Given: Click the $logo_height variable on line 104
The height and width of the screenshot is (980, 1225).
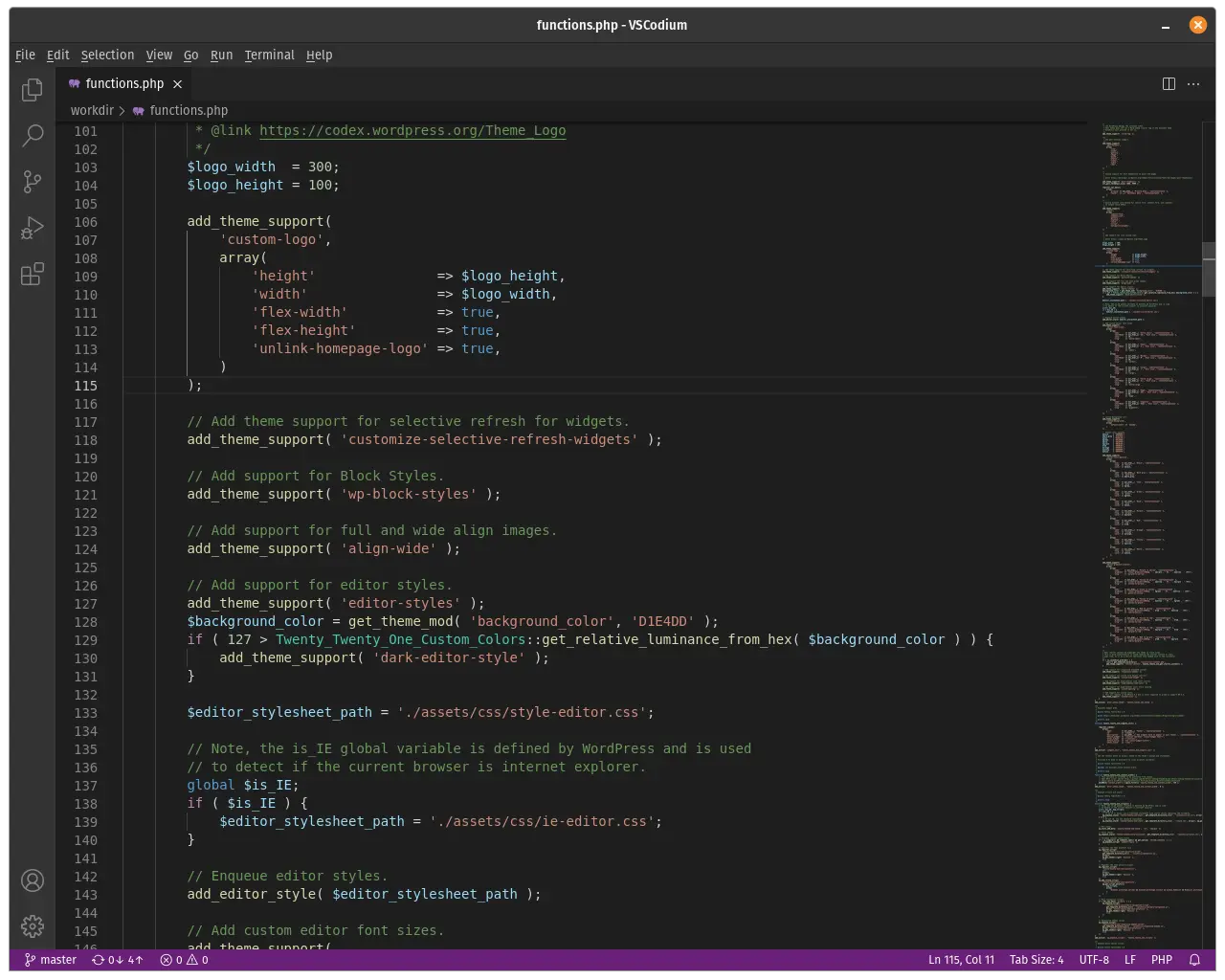Looking at the screenshot, I should (x=235, y=186).
